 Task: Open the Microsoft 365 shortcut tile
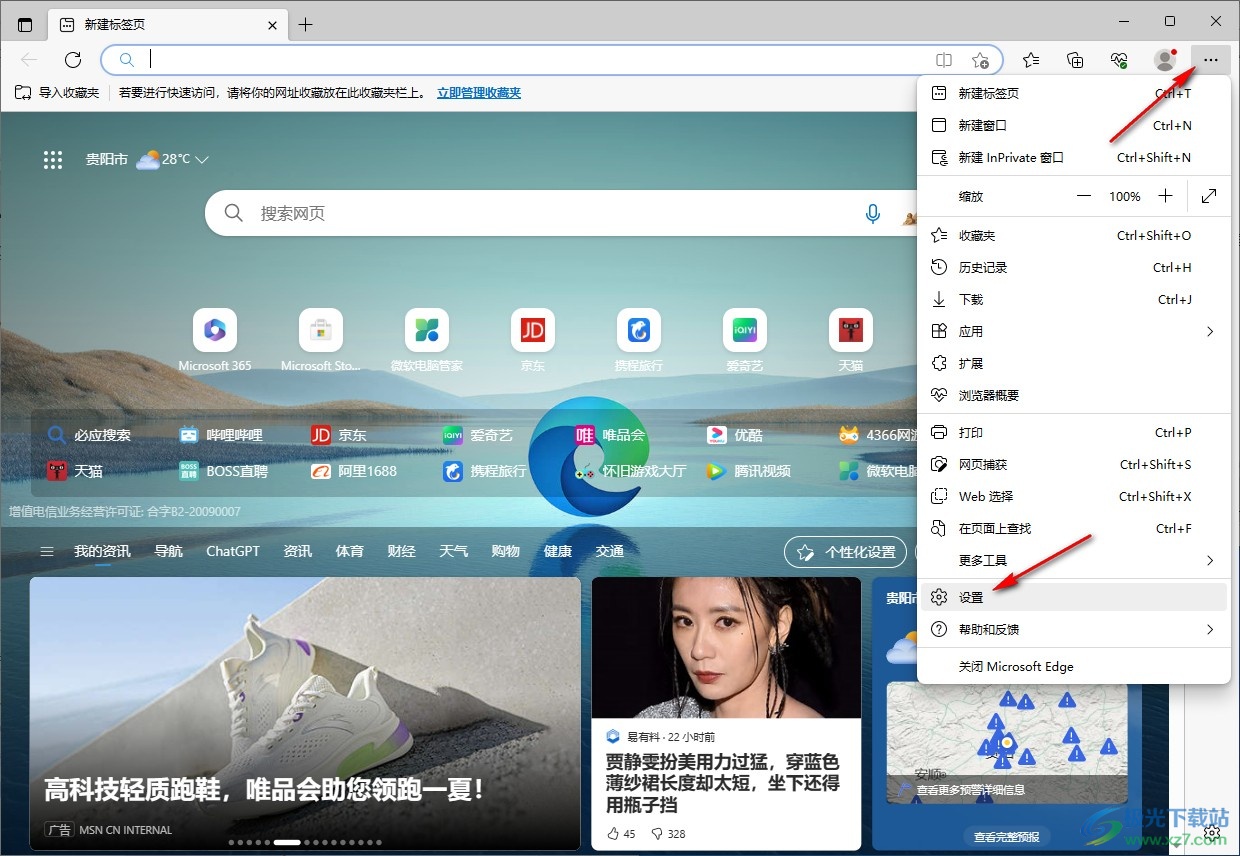(x=215, y=340)
